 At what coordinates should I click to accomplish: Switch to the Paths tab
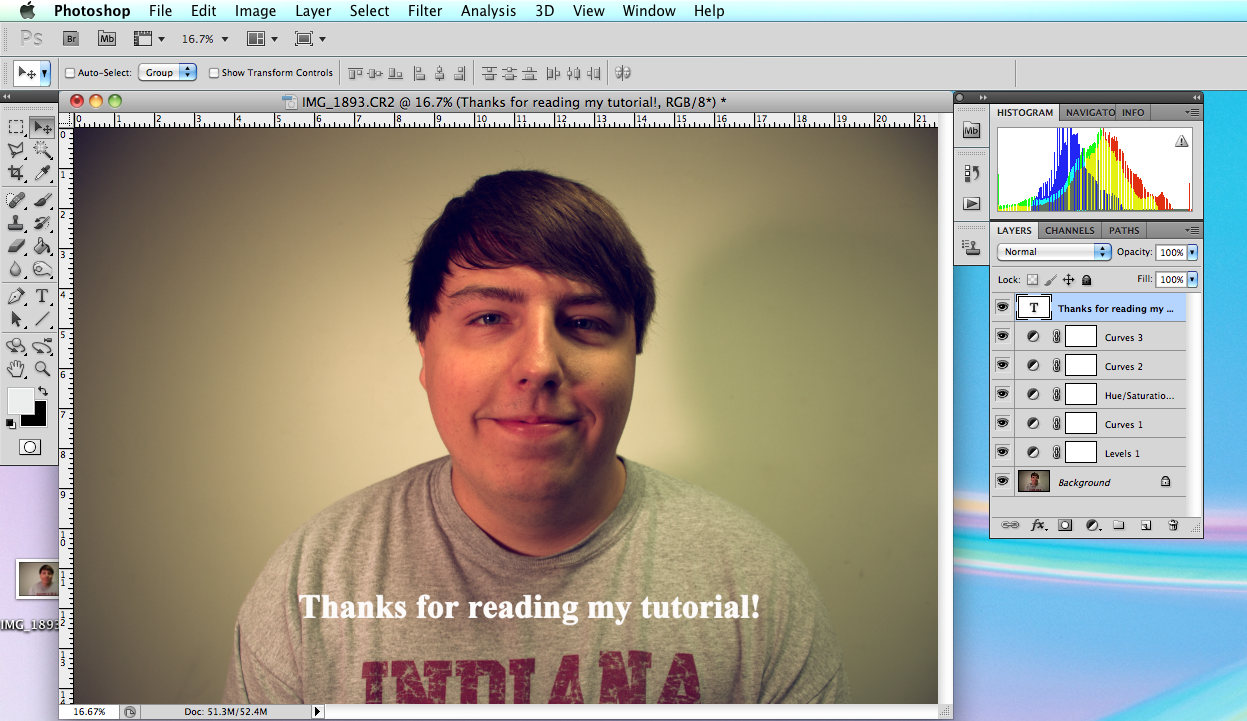1124,231
